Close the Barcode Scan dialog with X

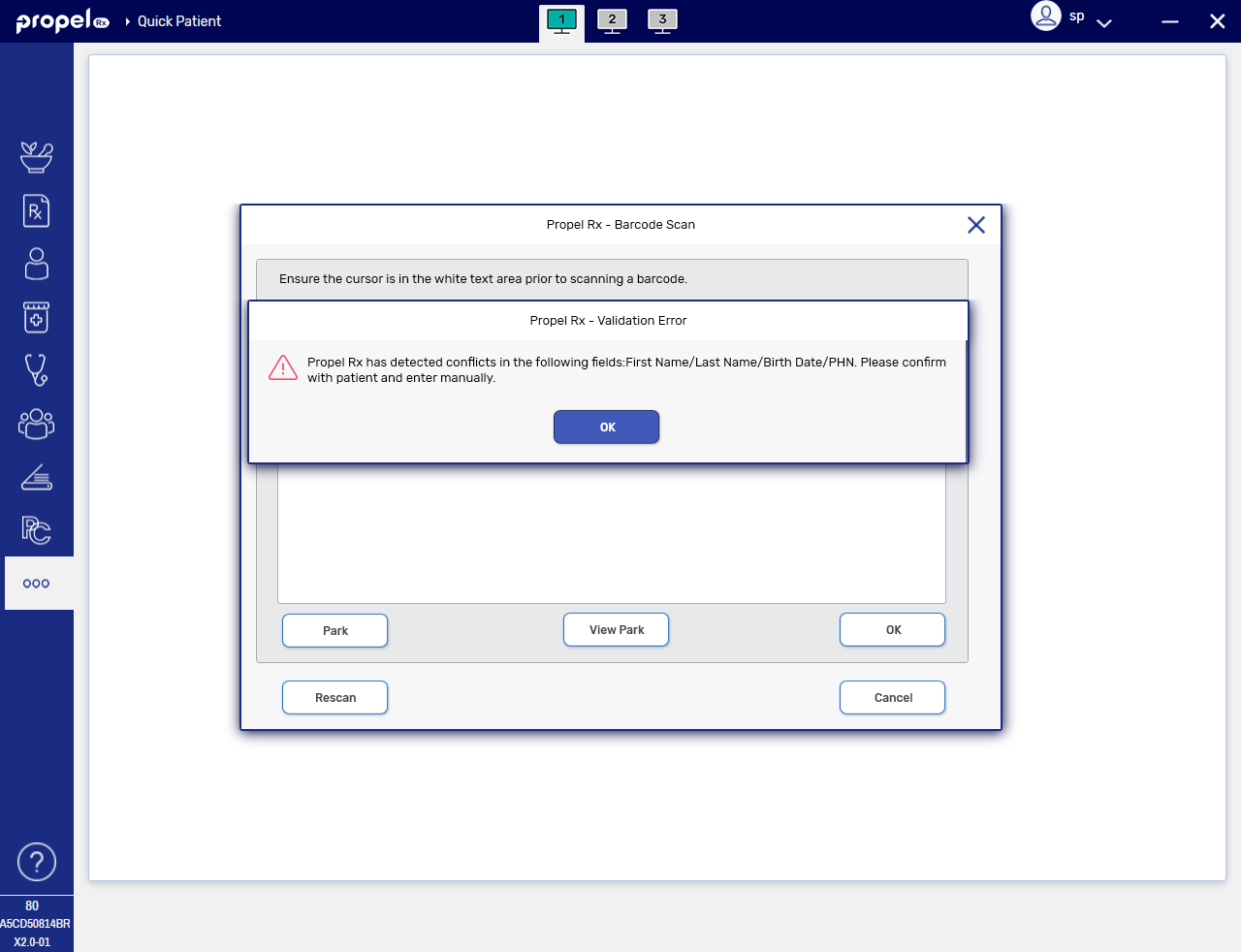click(975, 224)
